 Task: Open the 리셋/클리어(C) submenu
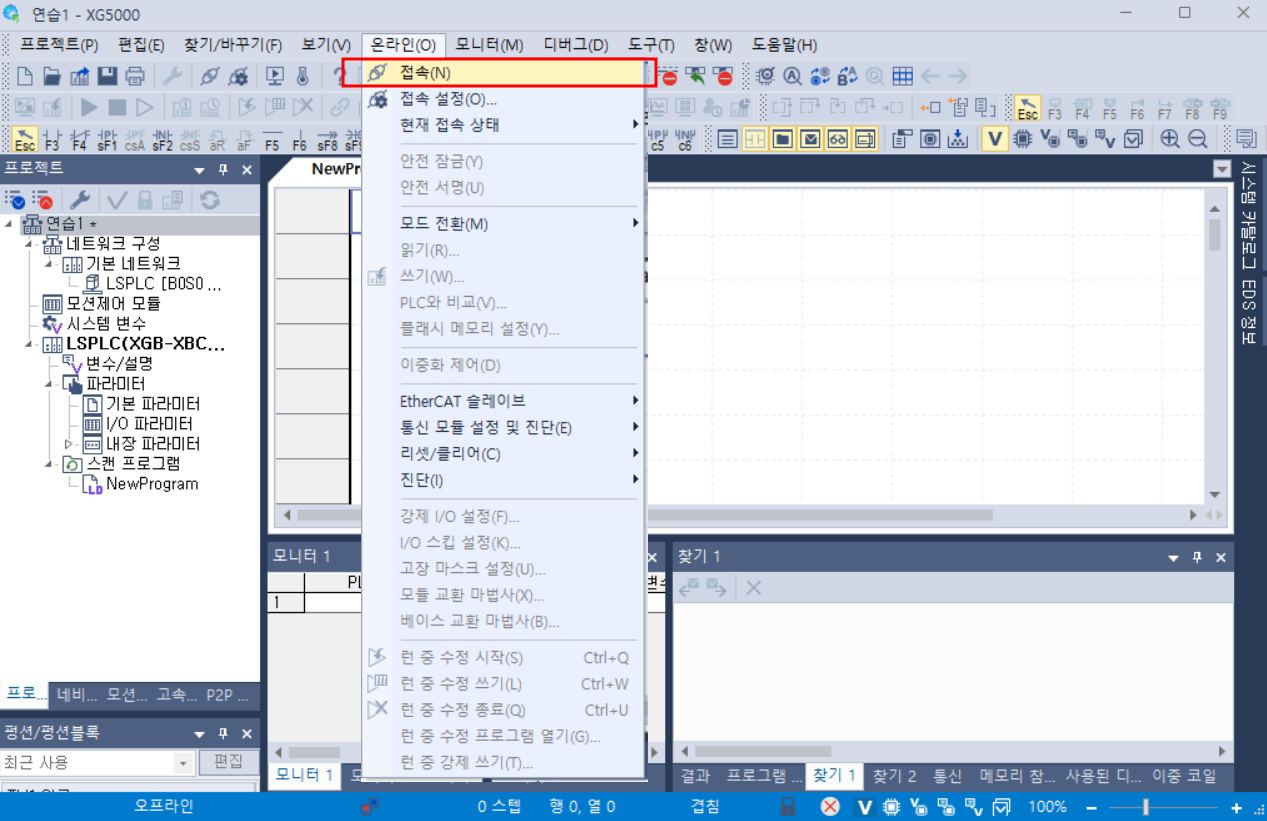pyautogui.click(x=504, y=454)
